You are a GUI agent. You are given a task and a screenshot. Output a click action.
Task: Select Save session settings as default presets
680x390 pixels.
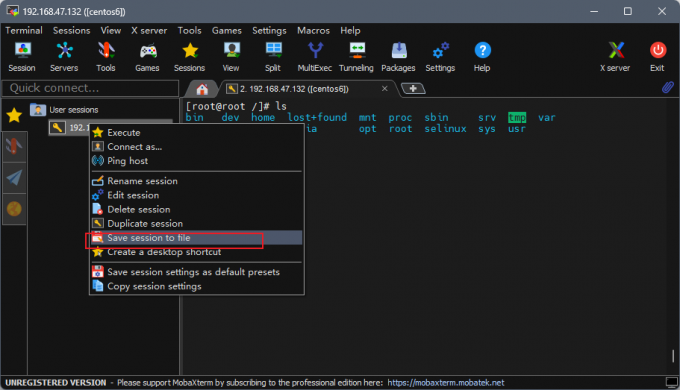pos(196,272)
